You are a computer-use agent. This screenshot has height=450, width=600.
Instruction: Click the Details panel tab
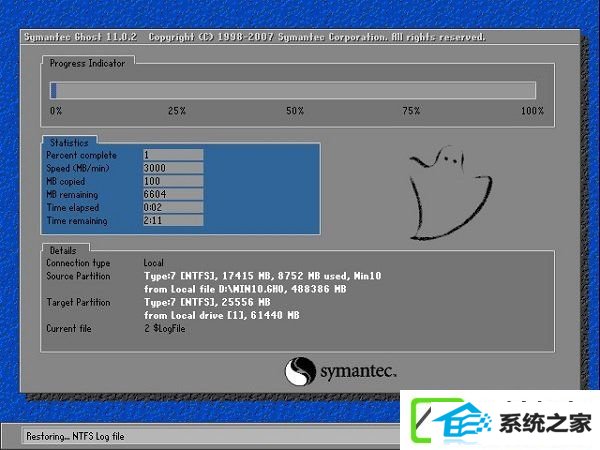click(64, 251)
